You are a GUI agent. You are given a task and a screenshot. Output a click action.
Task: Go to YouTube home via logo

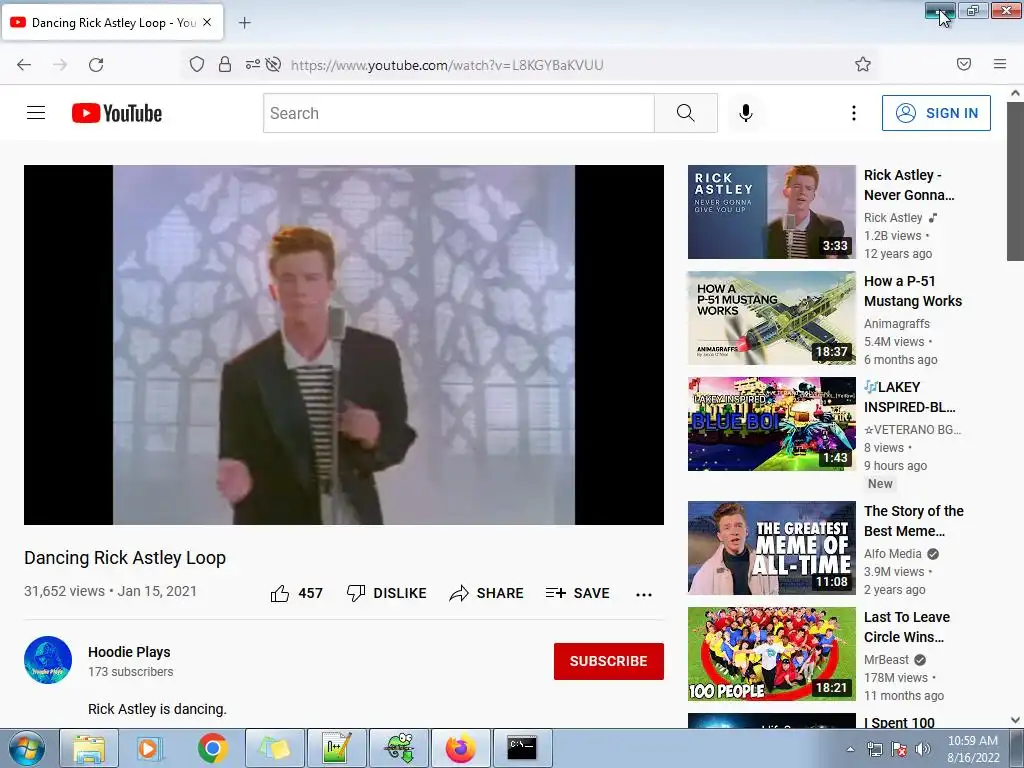(117, 113)
